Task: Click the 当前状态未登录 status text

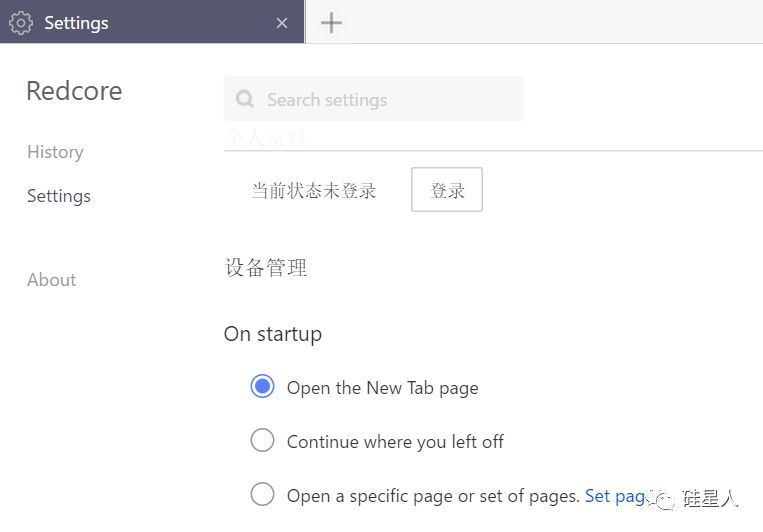Action: (314, 190)
